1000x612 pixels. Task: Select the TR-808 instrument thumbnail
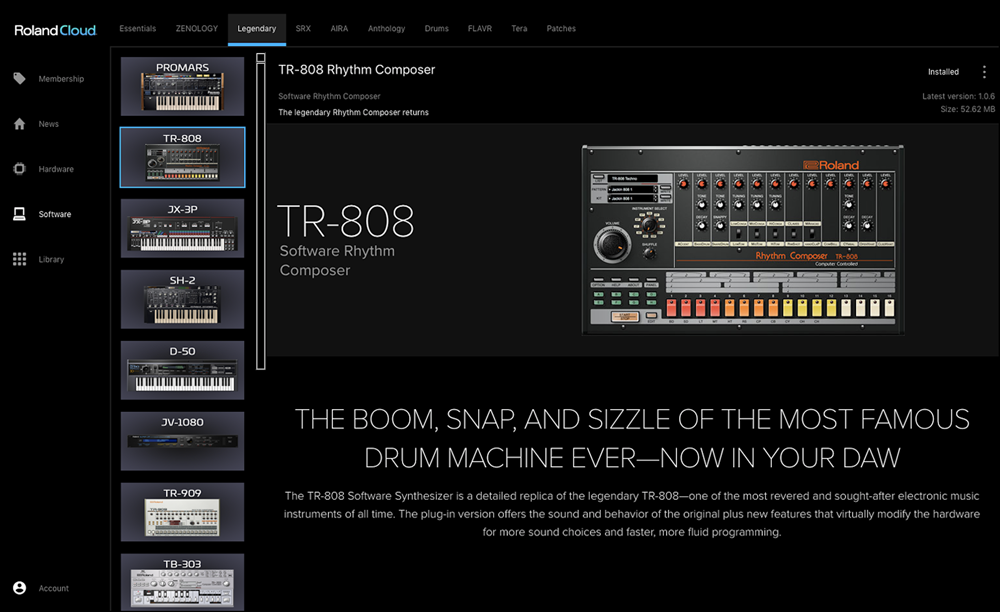pyautogui.click(x=182, y=157)
